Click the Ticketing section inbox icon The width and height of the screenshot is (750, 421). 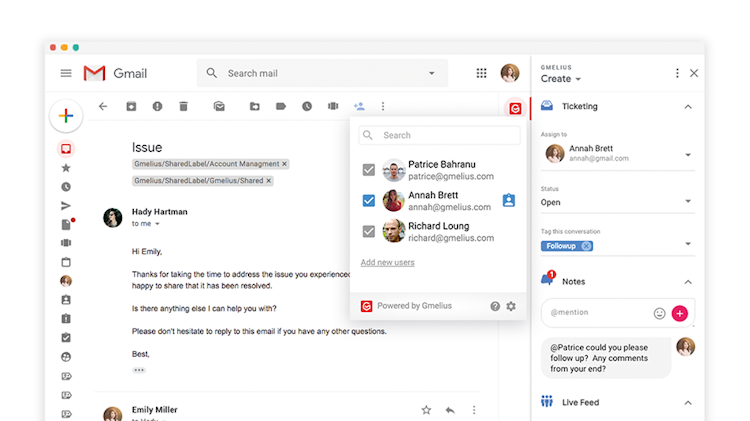click(x=547, y=106)
